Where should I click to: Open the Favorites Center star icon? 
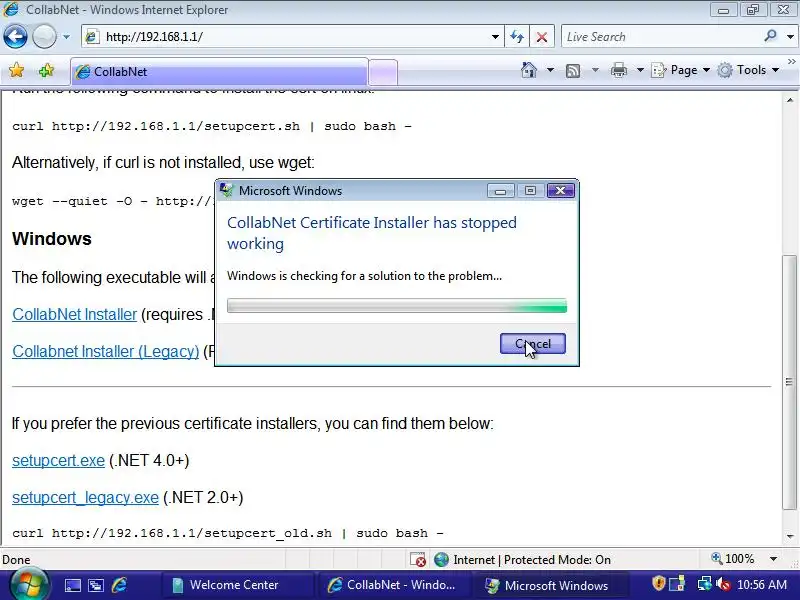coord(16,70)
